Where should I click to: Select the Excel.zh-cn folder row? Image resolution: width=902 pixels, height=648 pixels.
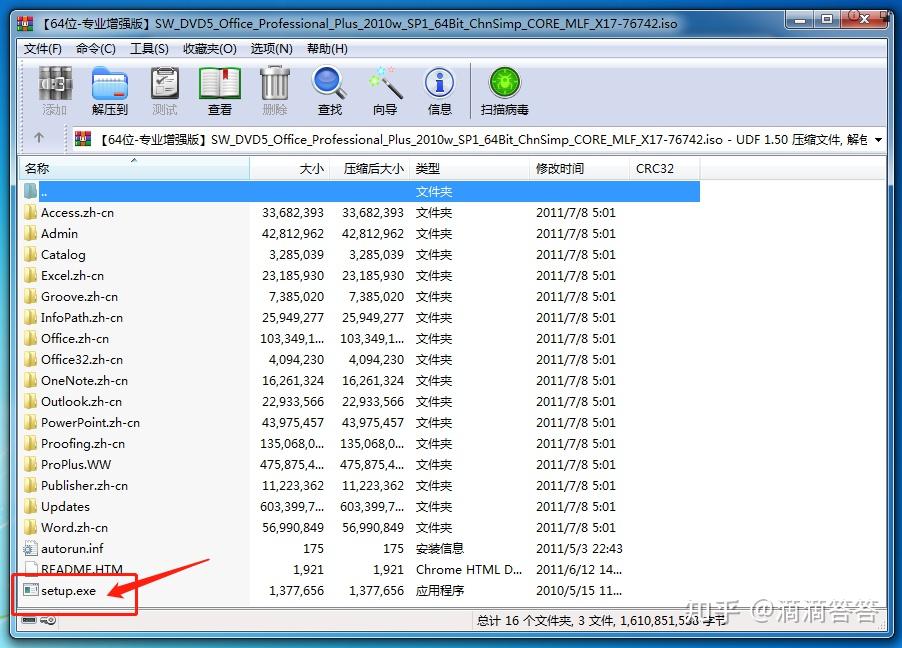coord(360,276)
